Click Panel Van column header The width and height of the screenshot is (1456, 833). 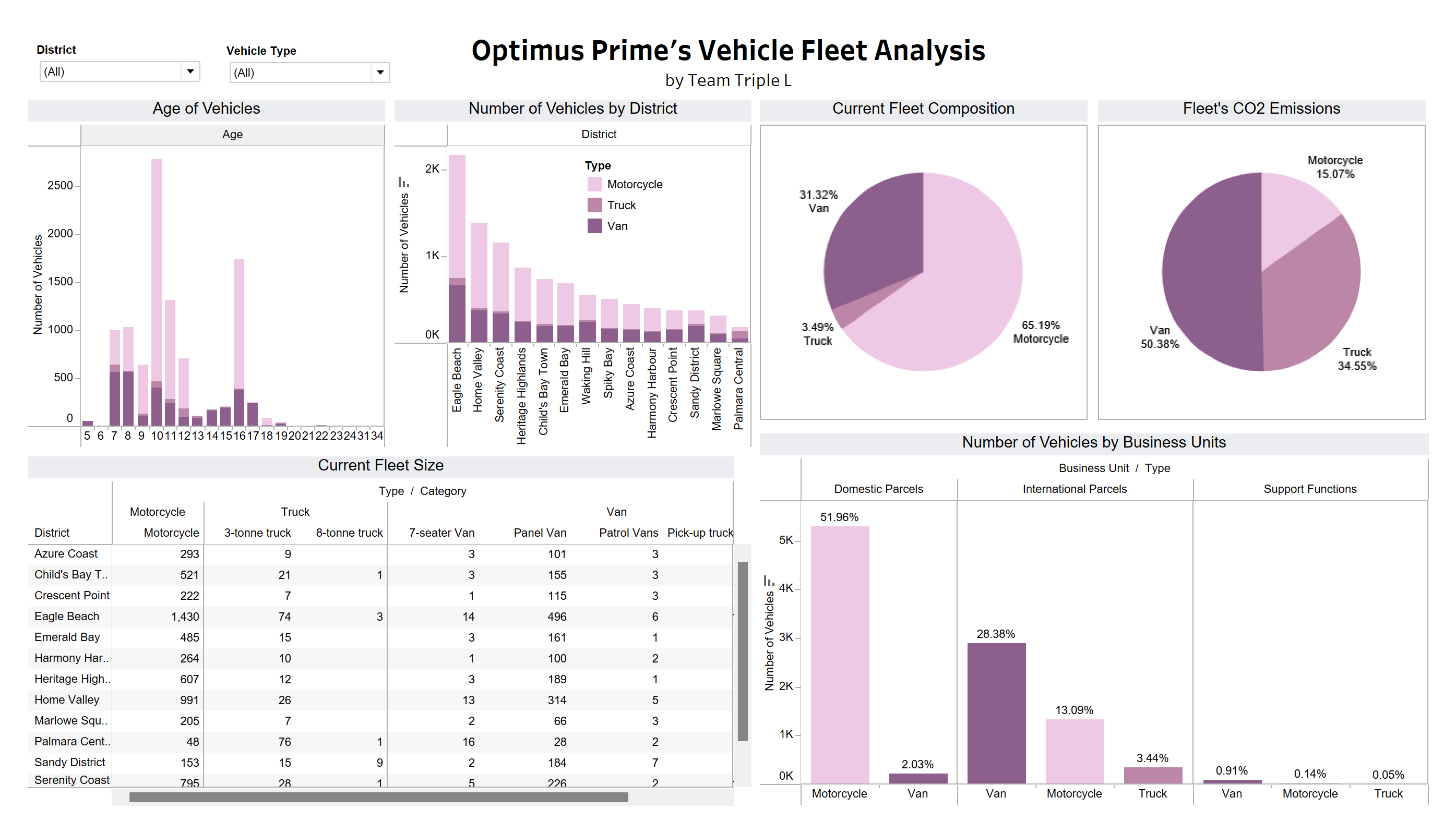click(540, 533)
